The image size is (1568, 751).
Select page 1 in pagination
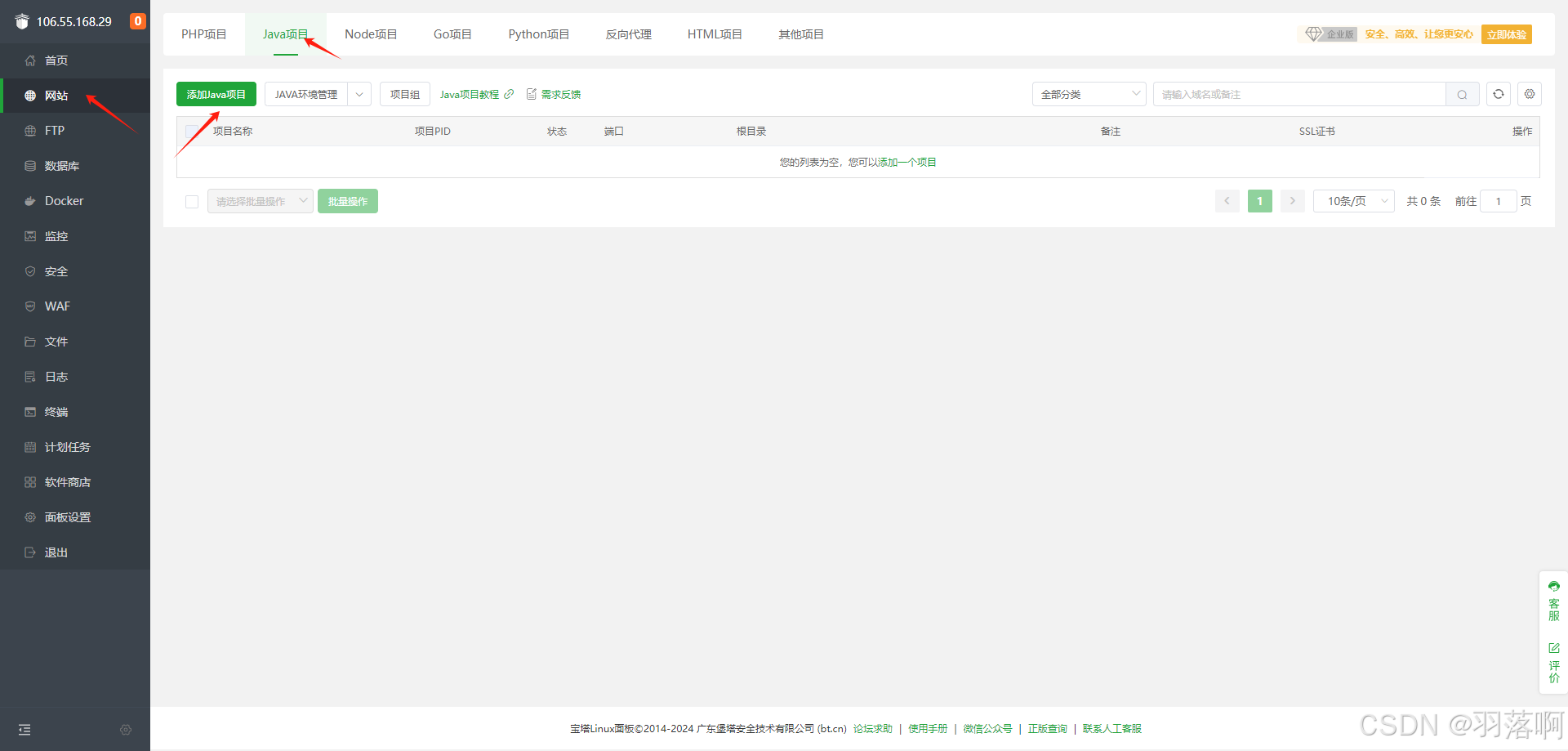point(1260,201)
